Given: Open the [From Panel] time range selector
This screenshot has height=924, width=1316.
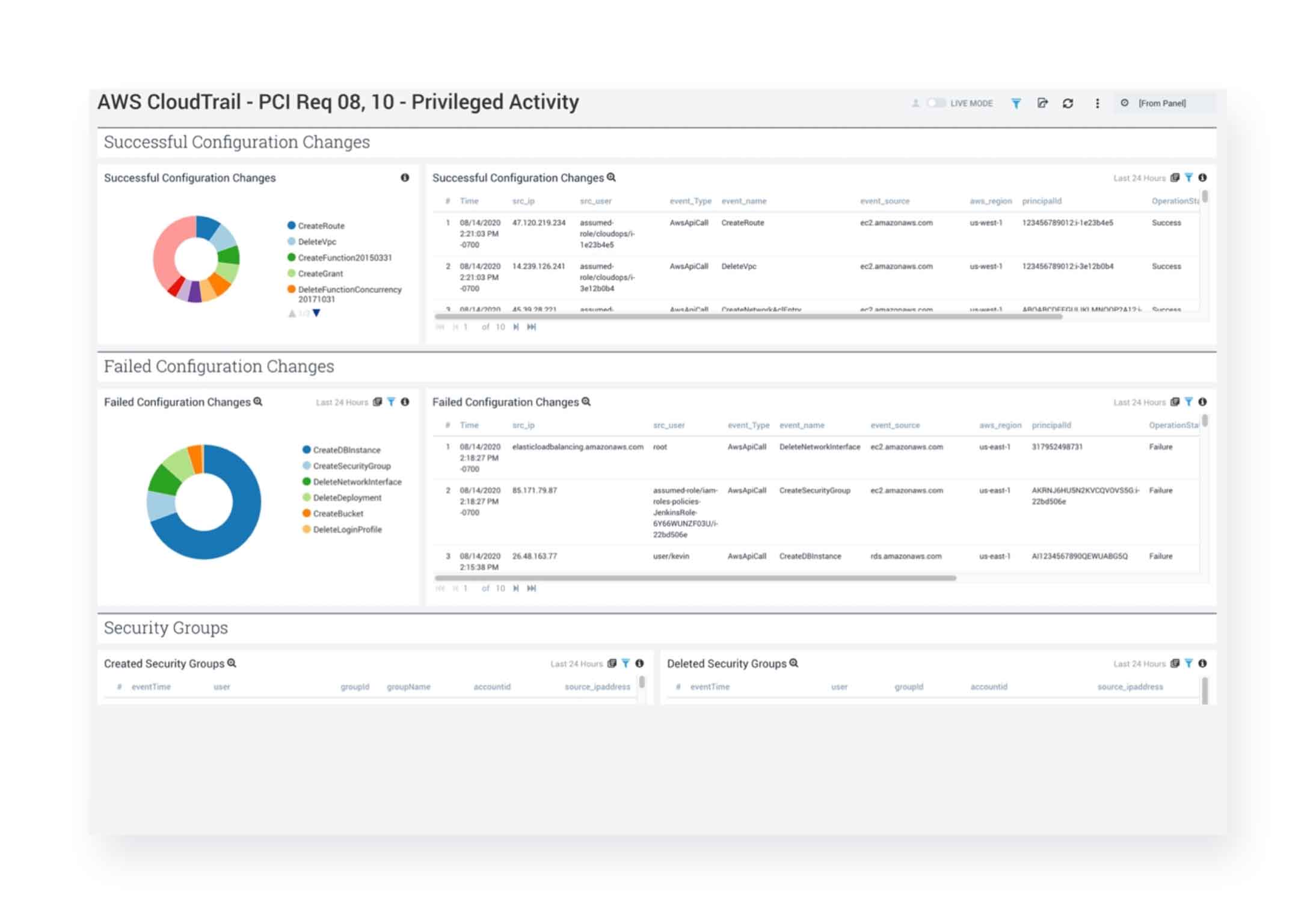Looking at the screenshot, I should (x=1164, y=103).
